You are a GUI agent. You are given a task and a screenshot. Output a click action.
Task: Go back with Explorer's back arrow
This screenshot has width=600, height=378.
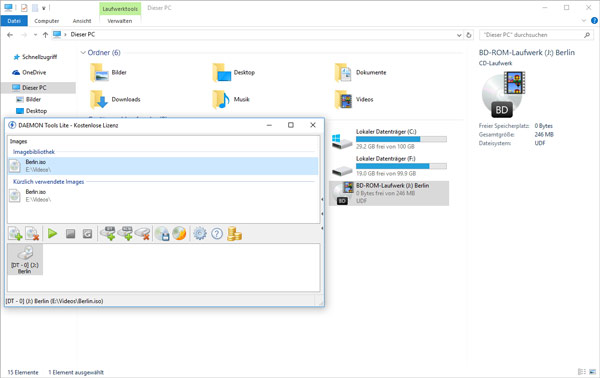(x=10, y=35)
